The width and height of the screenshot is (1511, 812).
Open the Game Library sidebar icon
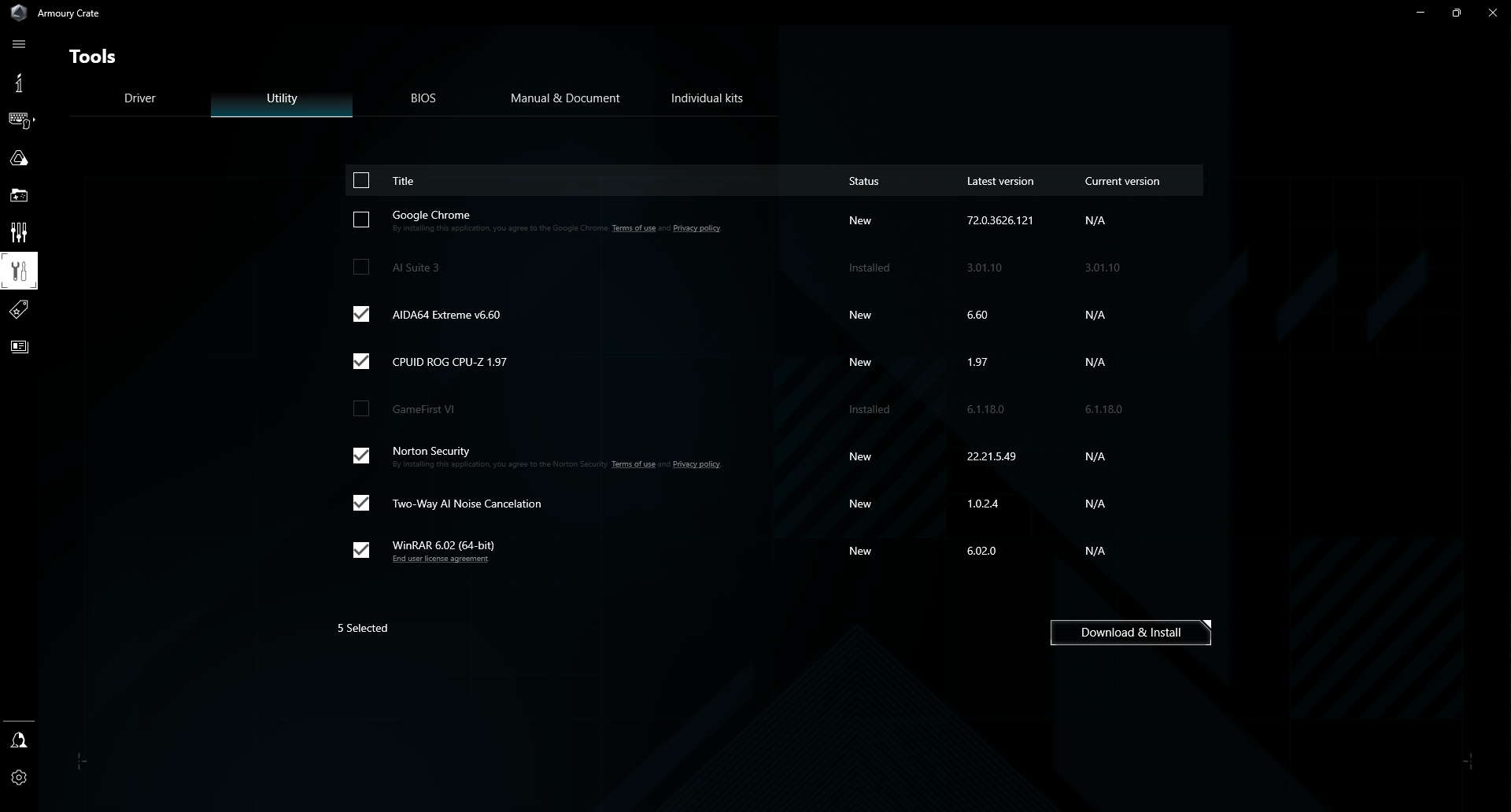[19, 195]
